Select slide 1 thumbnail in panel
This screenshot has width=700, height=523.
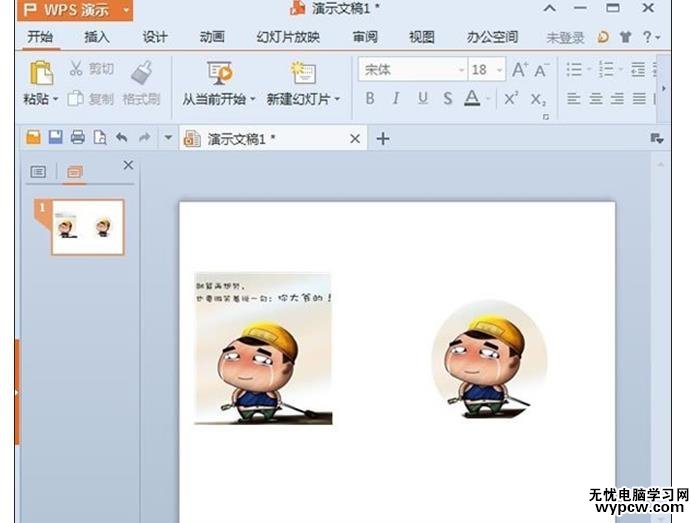[x=88, y=227]
